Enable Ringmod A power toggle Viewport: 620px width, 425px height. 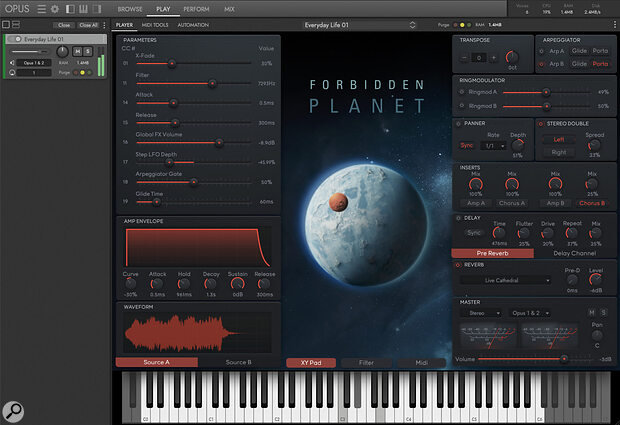pos(461,92)
